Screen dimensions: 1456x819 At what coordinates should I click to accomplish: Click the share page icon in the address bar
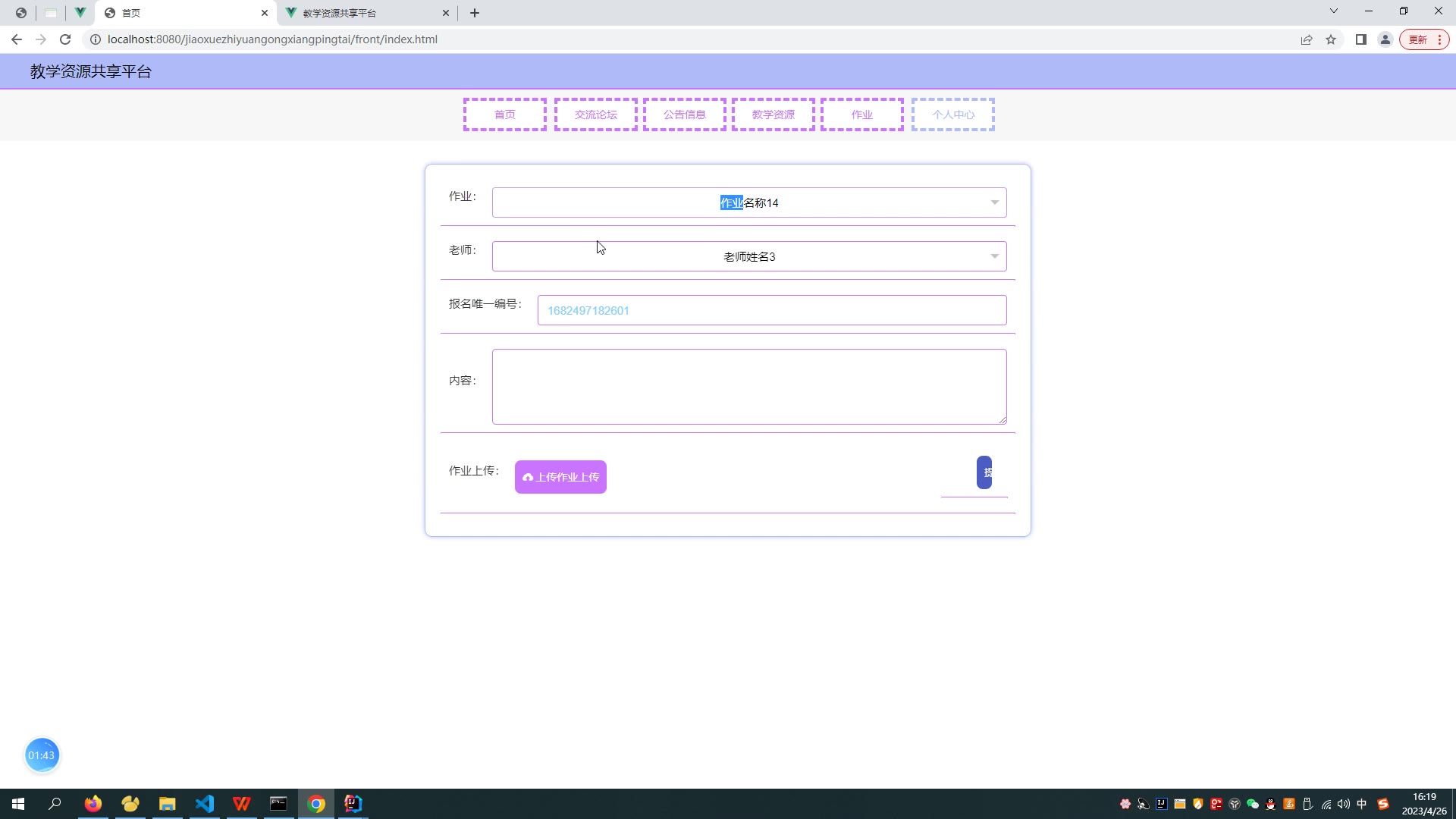[x=1307, y=39]
